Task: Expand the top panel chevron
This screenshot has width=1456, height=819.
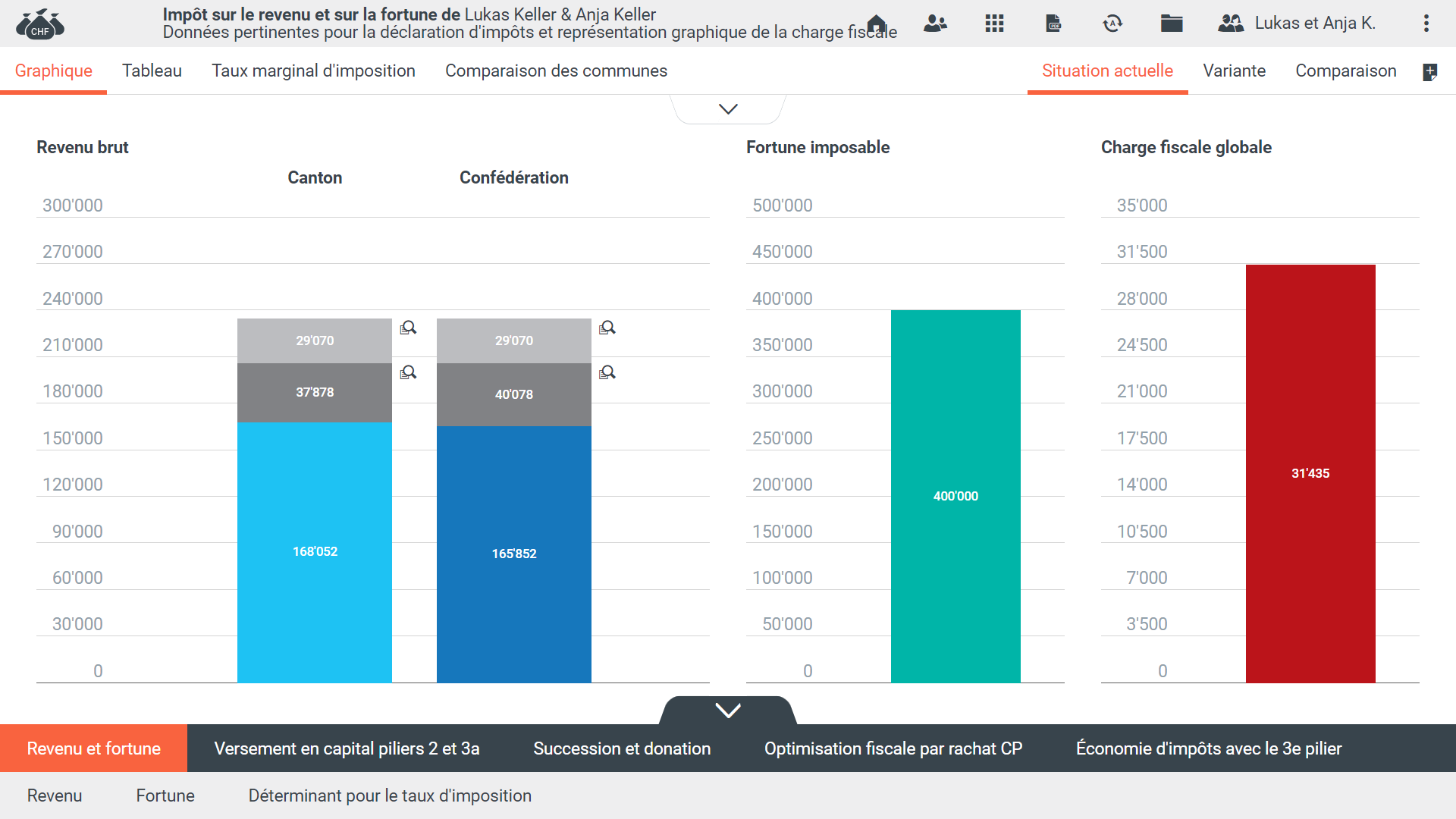Action: tap(728, 109)
